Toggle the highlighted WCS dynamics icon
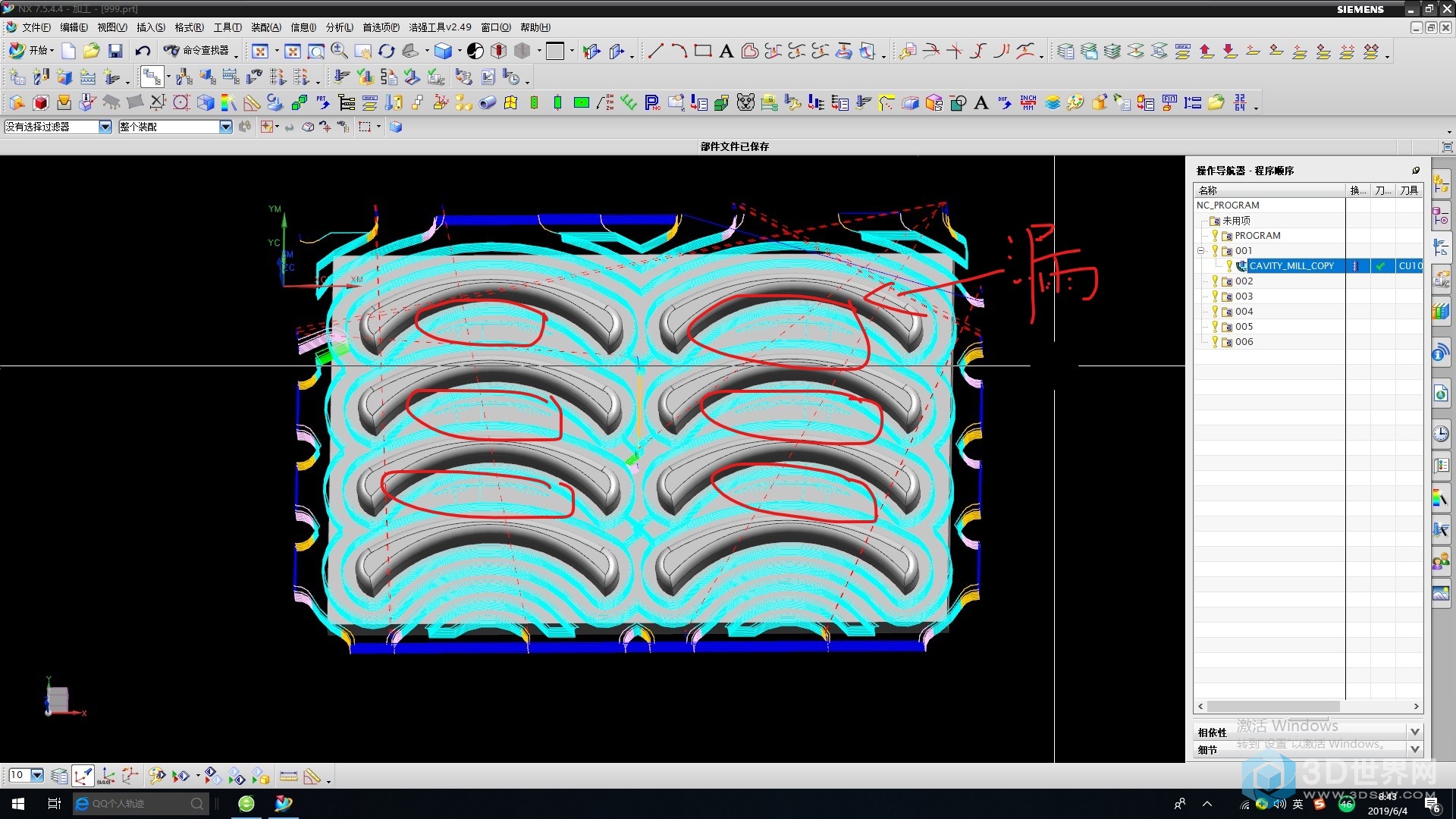This screenshot has height=819, width=1456. (x=83, y=776)
